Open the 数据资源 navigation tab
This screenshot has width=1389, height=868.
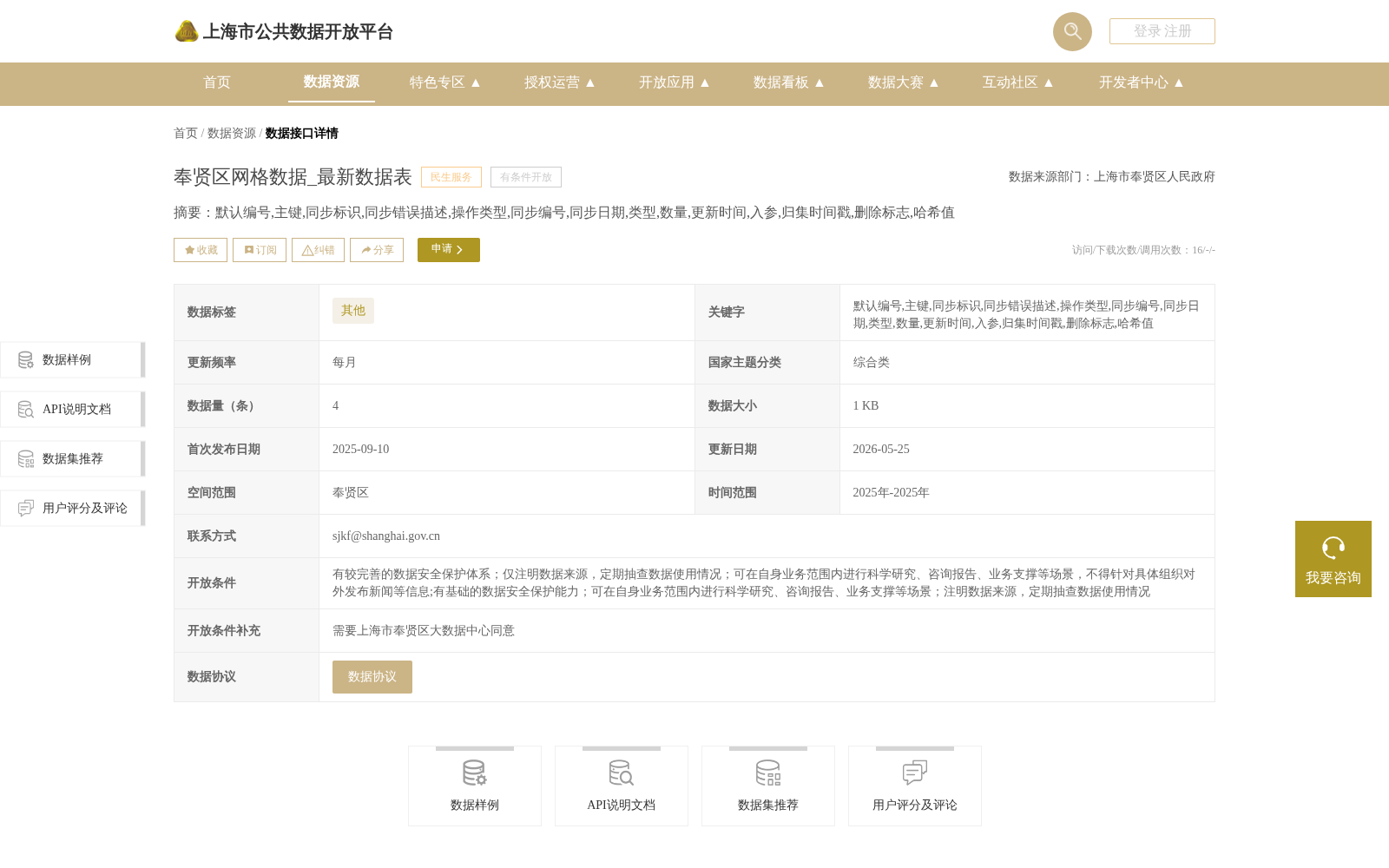332,82
